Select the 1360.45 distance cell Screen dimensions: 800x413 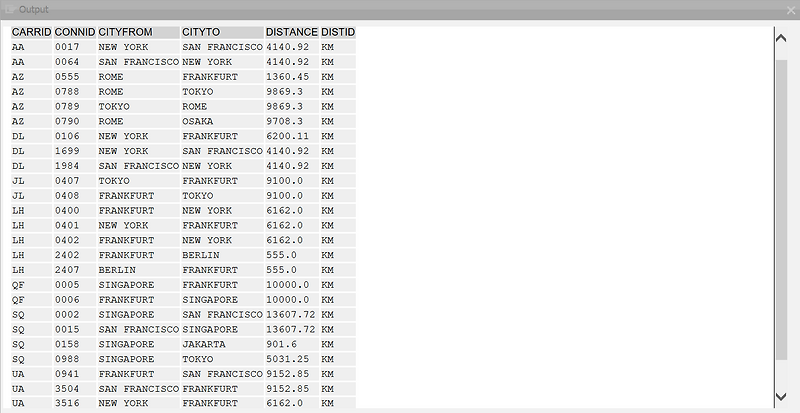[x=292, y=77]
